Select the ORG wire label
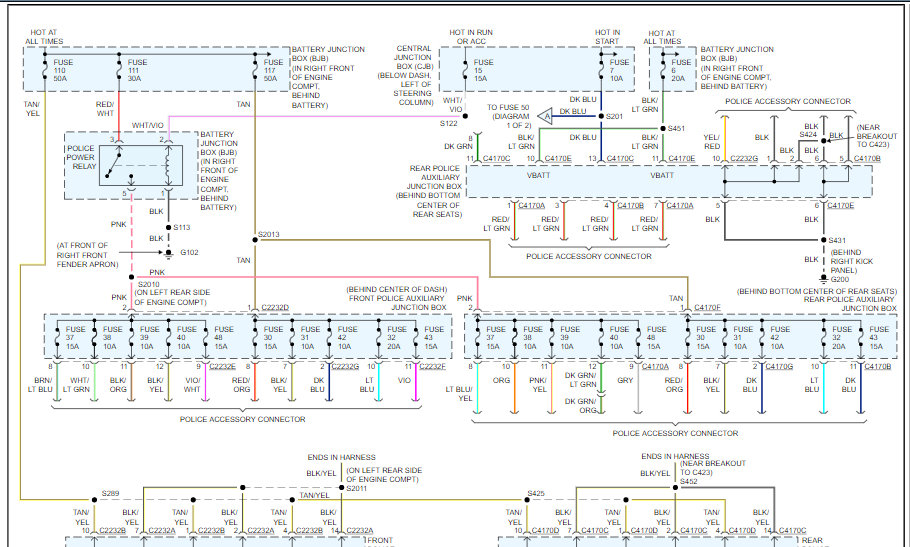Image resolution: width=910 pixels, height=547 pixels. (501, 381)
